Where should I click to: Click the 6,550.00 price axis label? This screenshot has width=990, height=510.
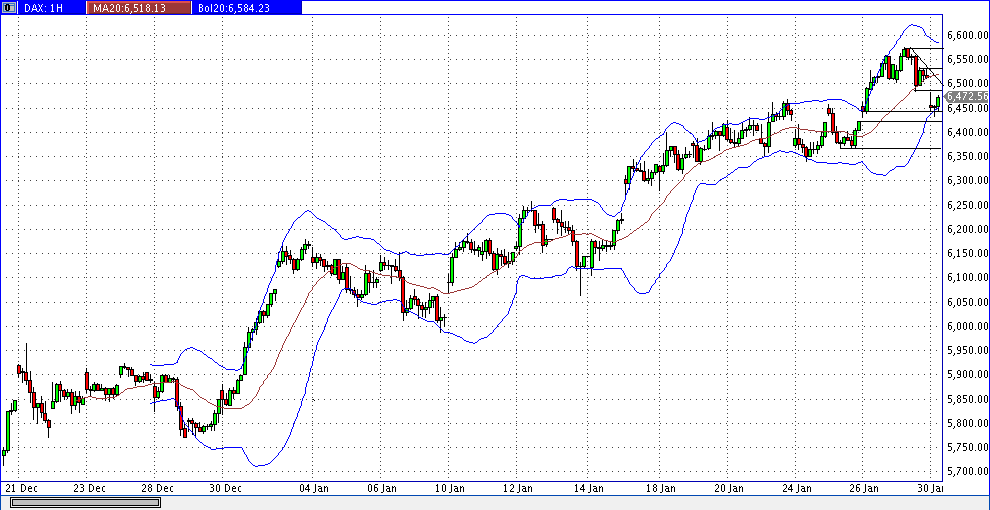coord(967,59)
